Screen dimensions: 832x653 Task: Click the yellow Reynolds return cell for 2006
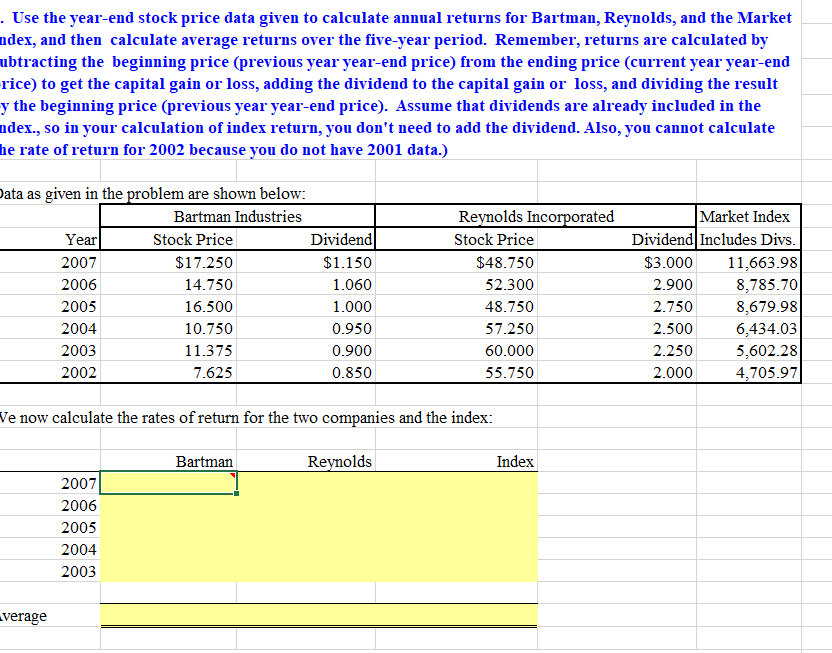pos(305,505)
